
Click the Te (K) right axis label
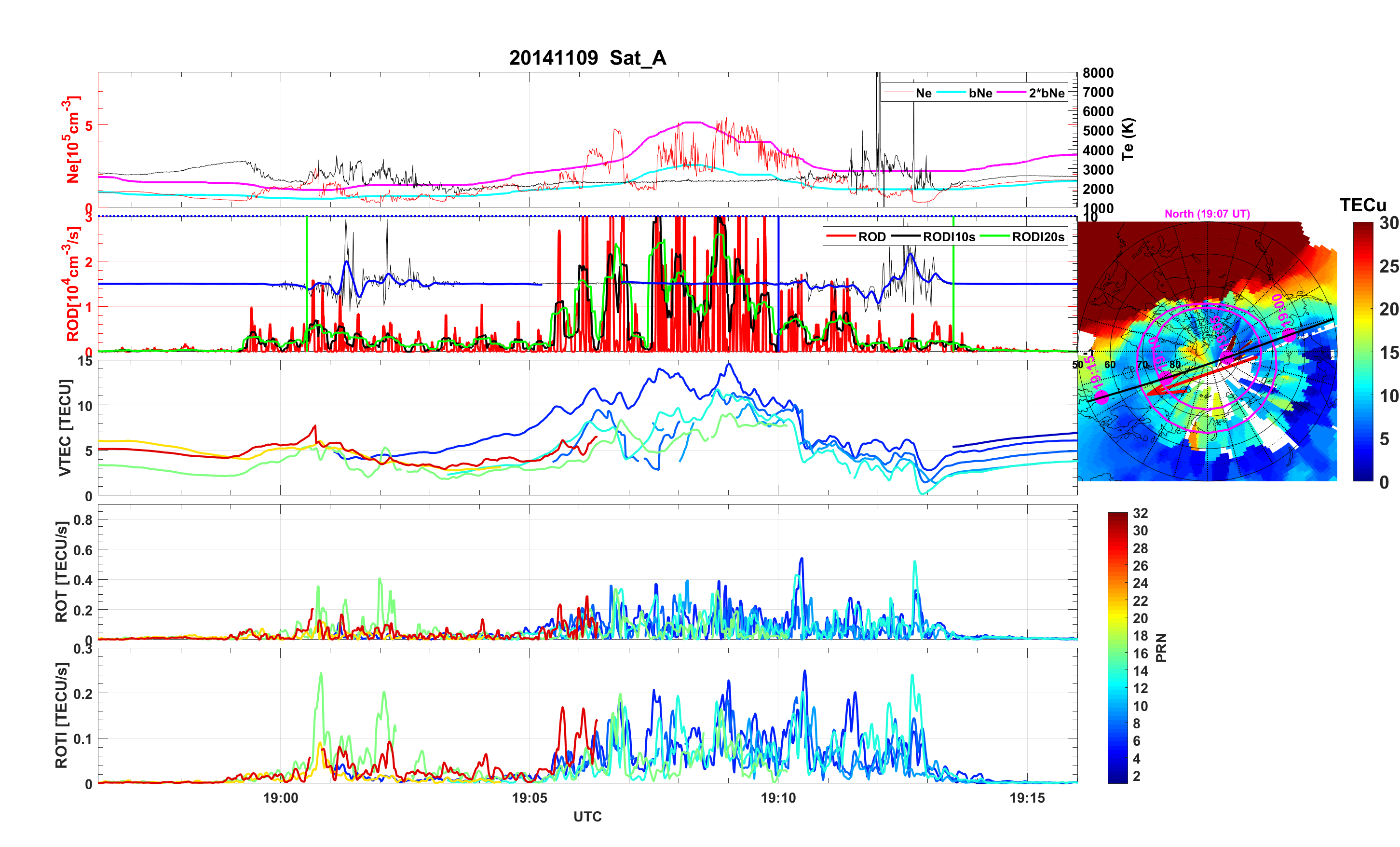click(x=1128, y=139)
